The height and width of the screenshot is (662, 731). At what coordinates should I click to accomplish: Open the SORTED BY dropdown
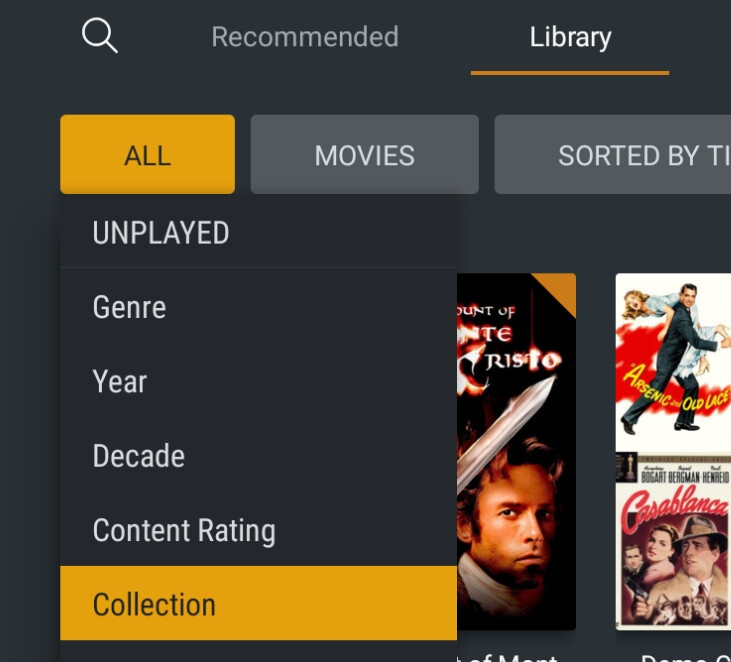613,154
